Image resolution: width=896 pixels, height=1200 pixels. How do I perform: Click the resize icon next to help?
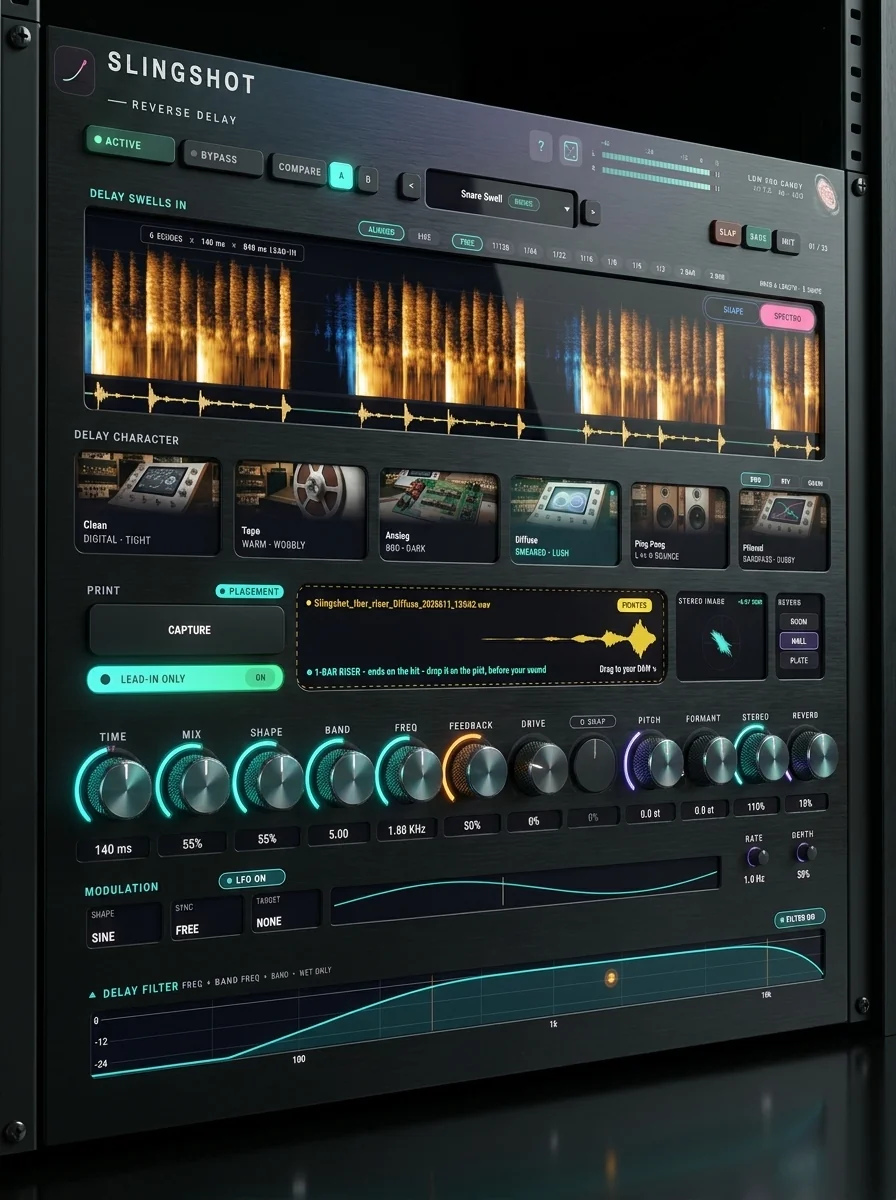[x=570, y=150]
